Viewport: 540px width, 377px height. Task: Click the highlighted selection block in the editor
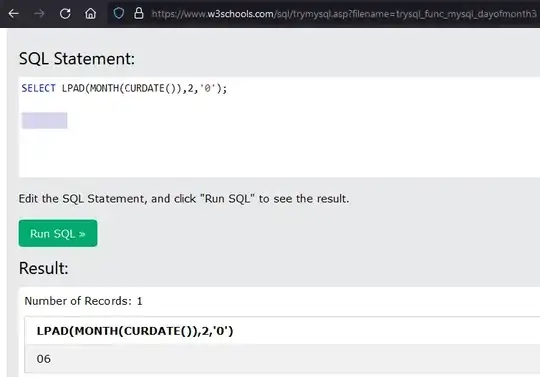coord(44,121)
